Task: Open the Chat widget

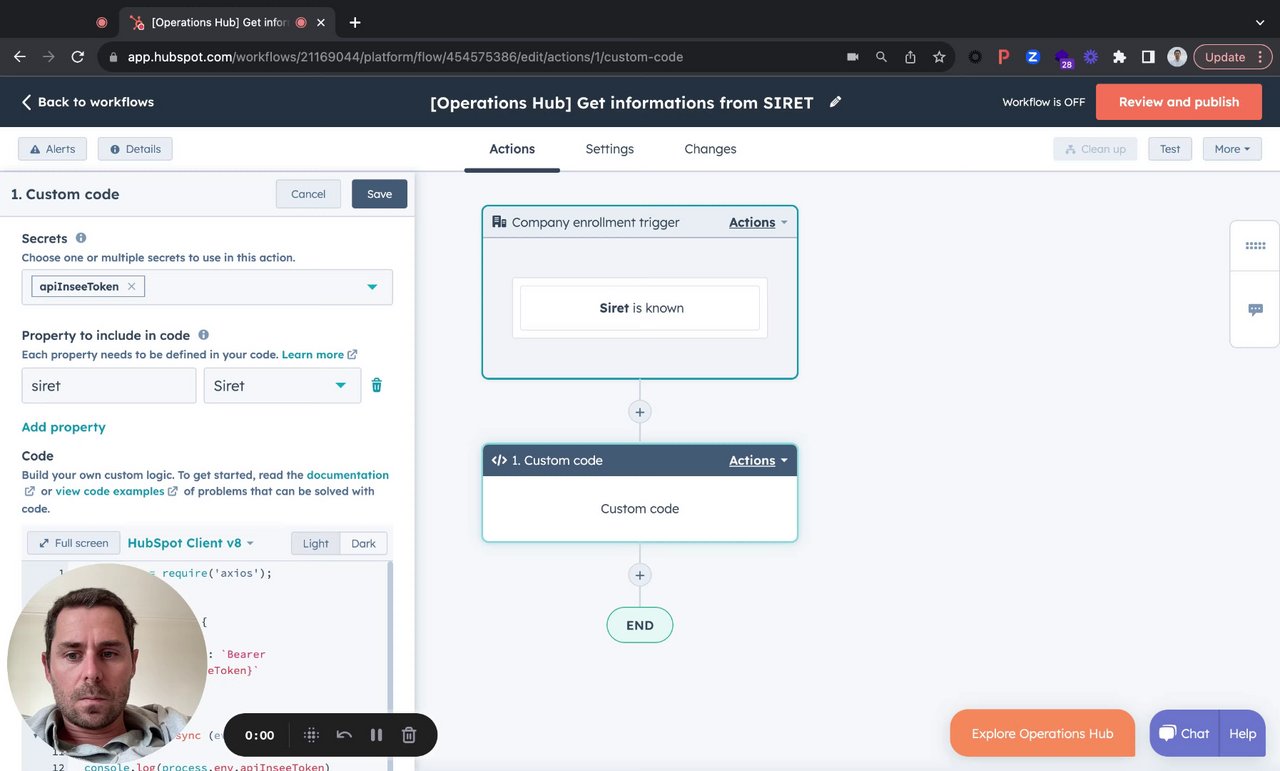Action: pyautogui.click(x=1184, y=733)
